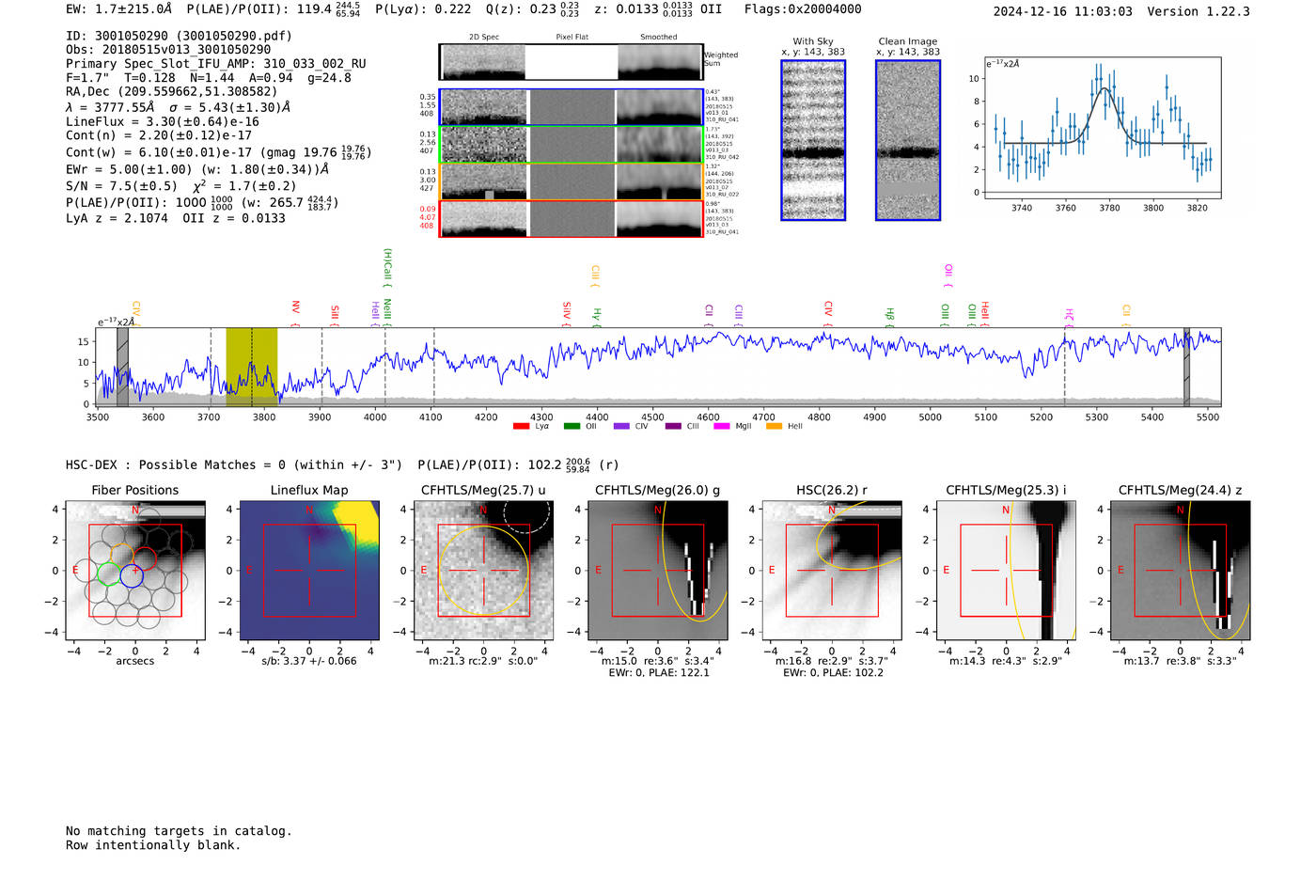Click the red CIV line marker near 4800
The width and height of the screenshot is (1316, 896).
(828, 312)
